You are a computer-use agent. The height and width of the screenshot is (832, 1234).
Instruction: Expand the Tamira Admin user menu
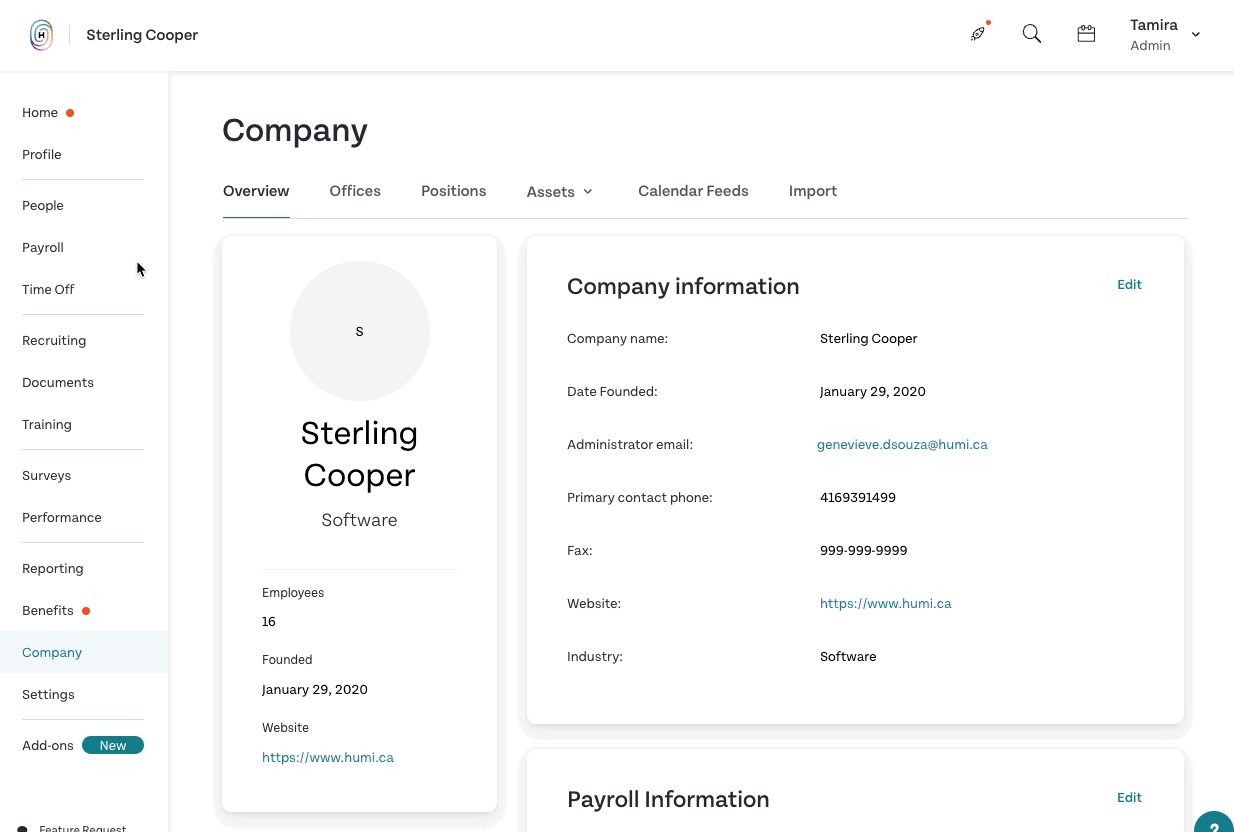click(x=1165, y=35)
